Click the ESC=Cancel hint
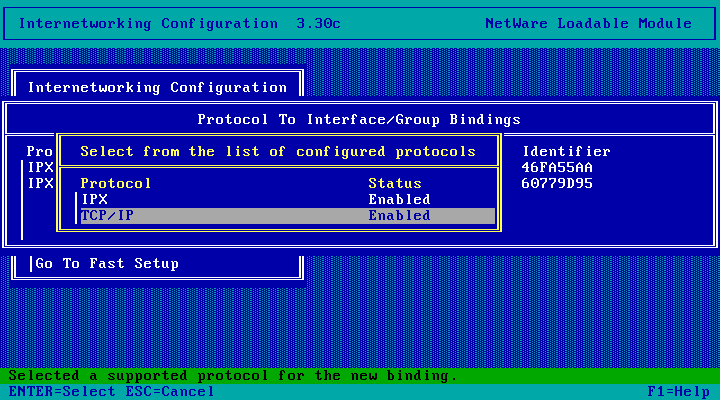Viewport: 720px width, 400px height. [170, 392]
